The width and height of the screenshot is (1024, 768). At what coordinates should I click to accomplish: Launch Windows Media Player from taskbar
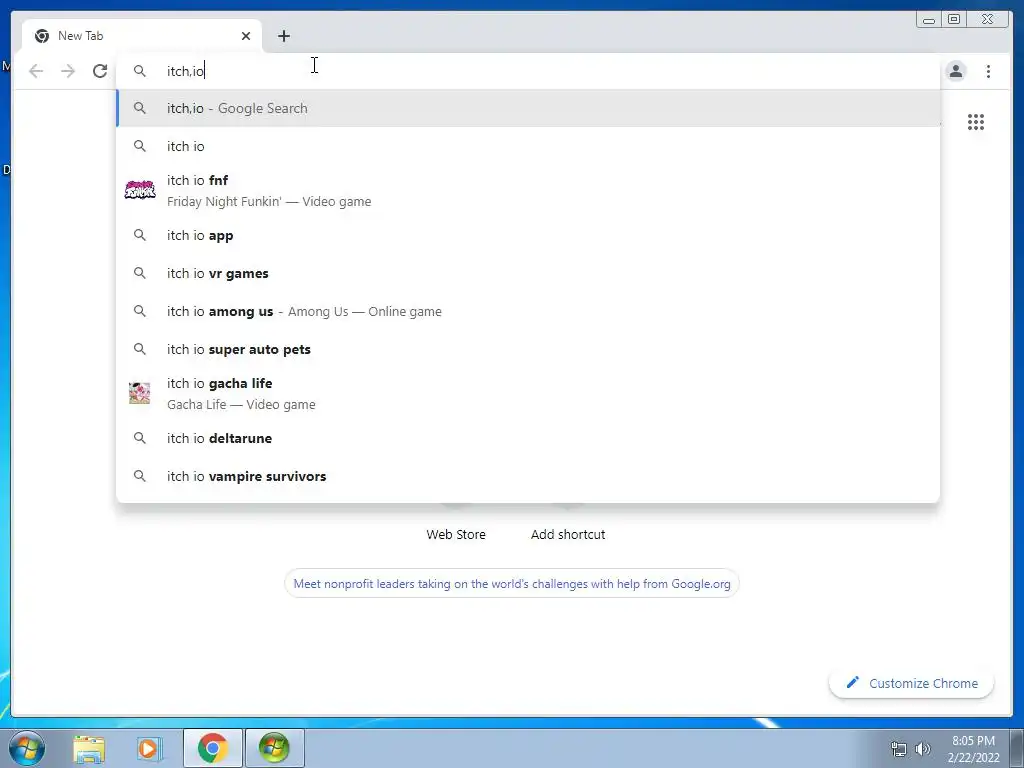coord(150,748)
